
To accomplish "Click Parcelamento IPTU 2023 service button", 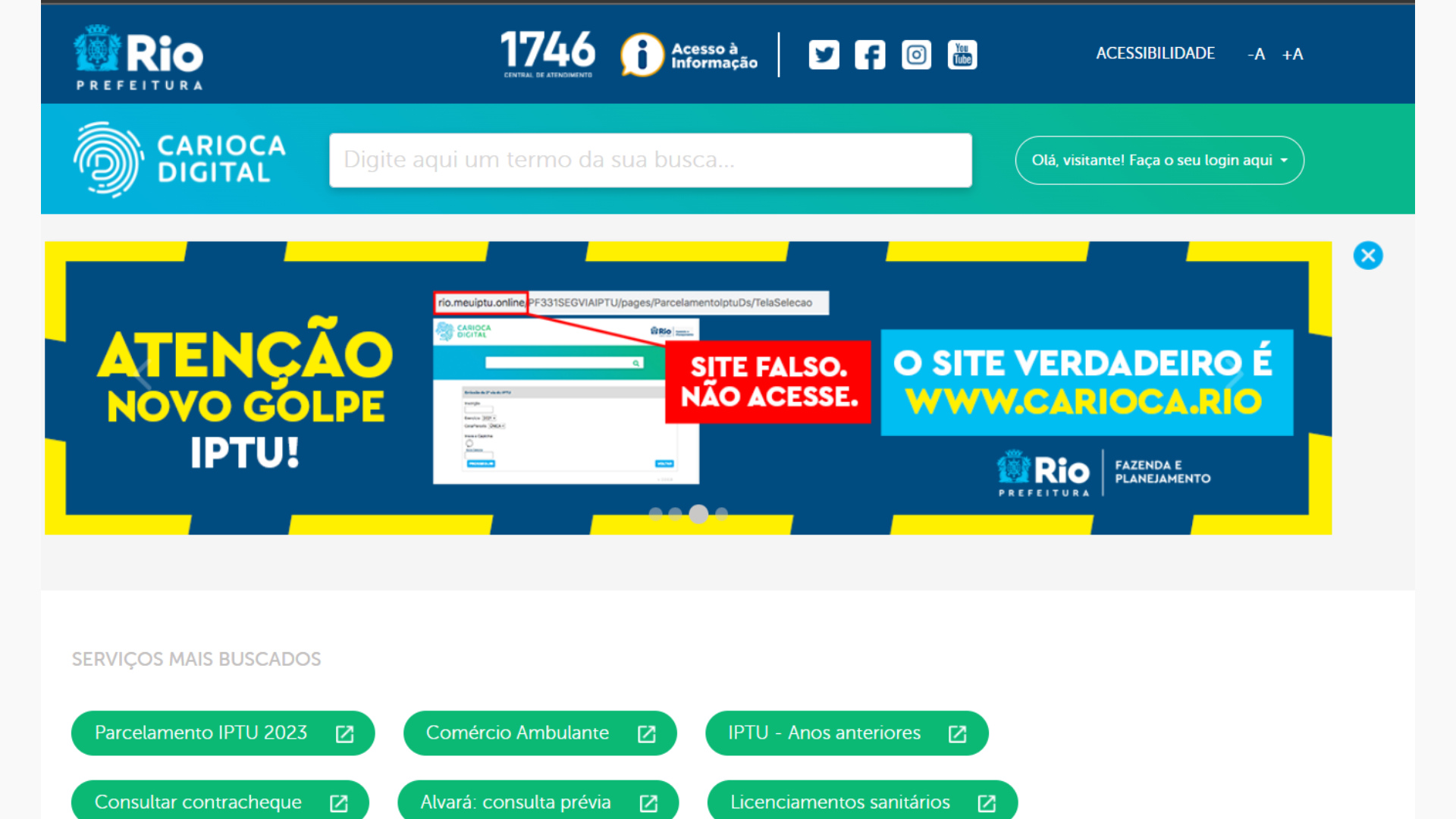I will pos(222,732).
